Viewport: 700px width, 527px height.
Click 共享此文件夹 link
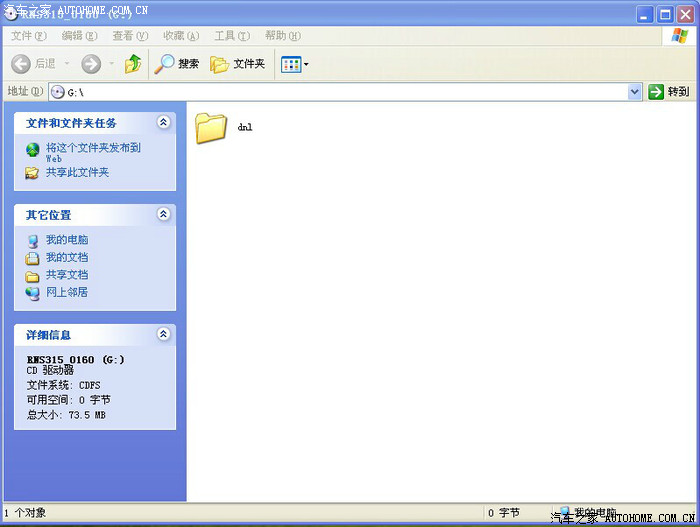[x=77, y=172]
